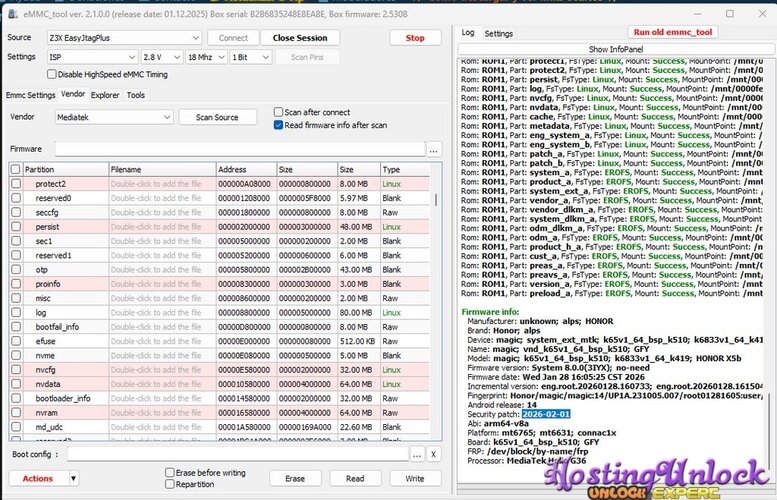Switch to Emmc Settings tab
Screen dimensions: 777x500
31,95
